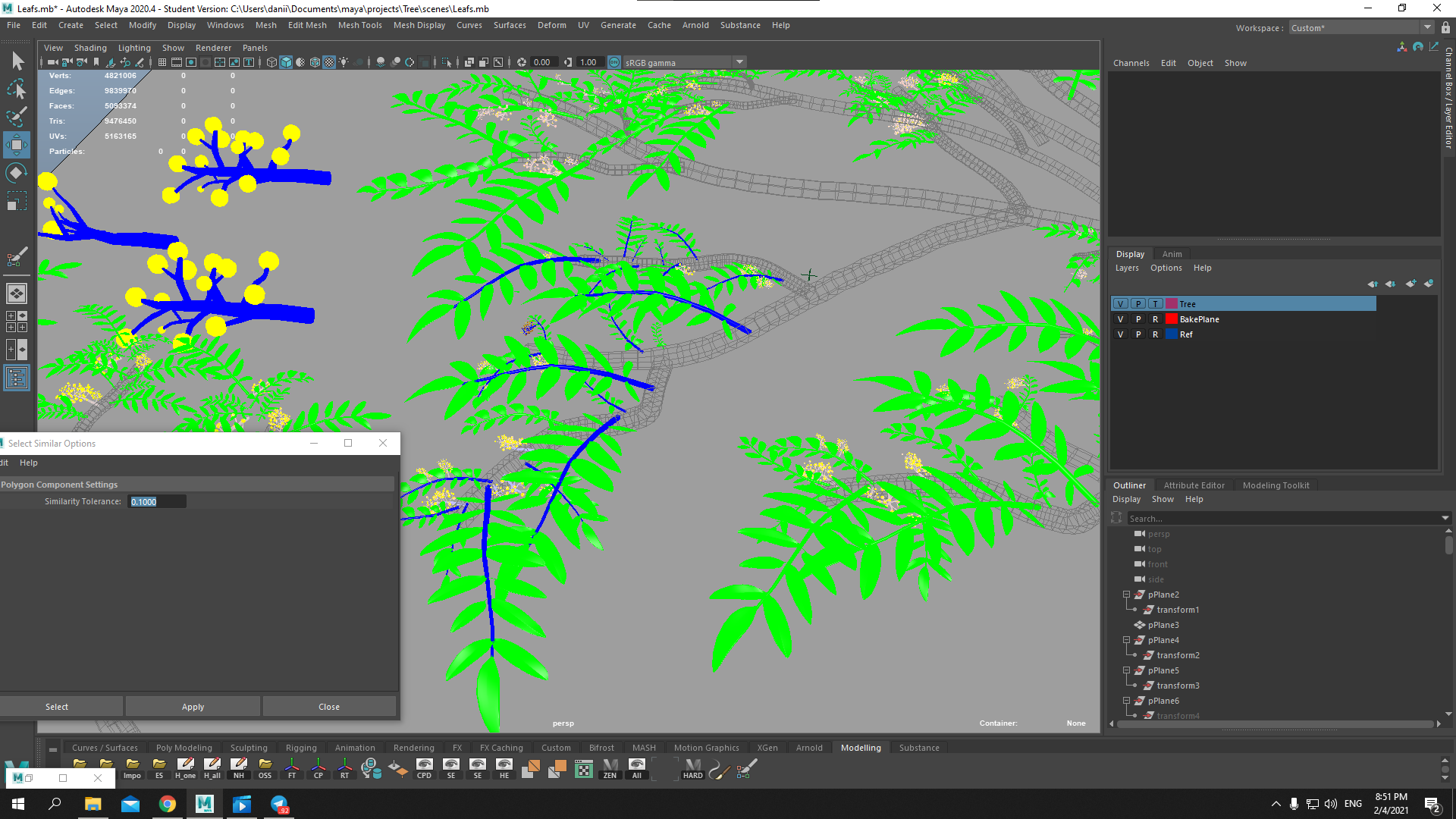This screenshot has height=819, width=1456.
Task: Open Mesh Tools menu
Action: click(359, 25)
